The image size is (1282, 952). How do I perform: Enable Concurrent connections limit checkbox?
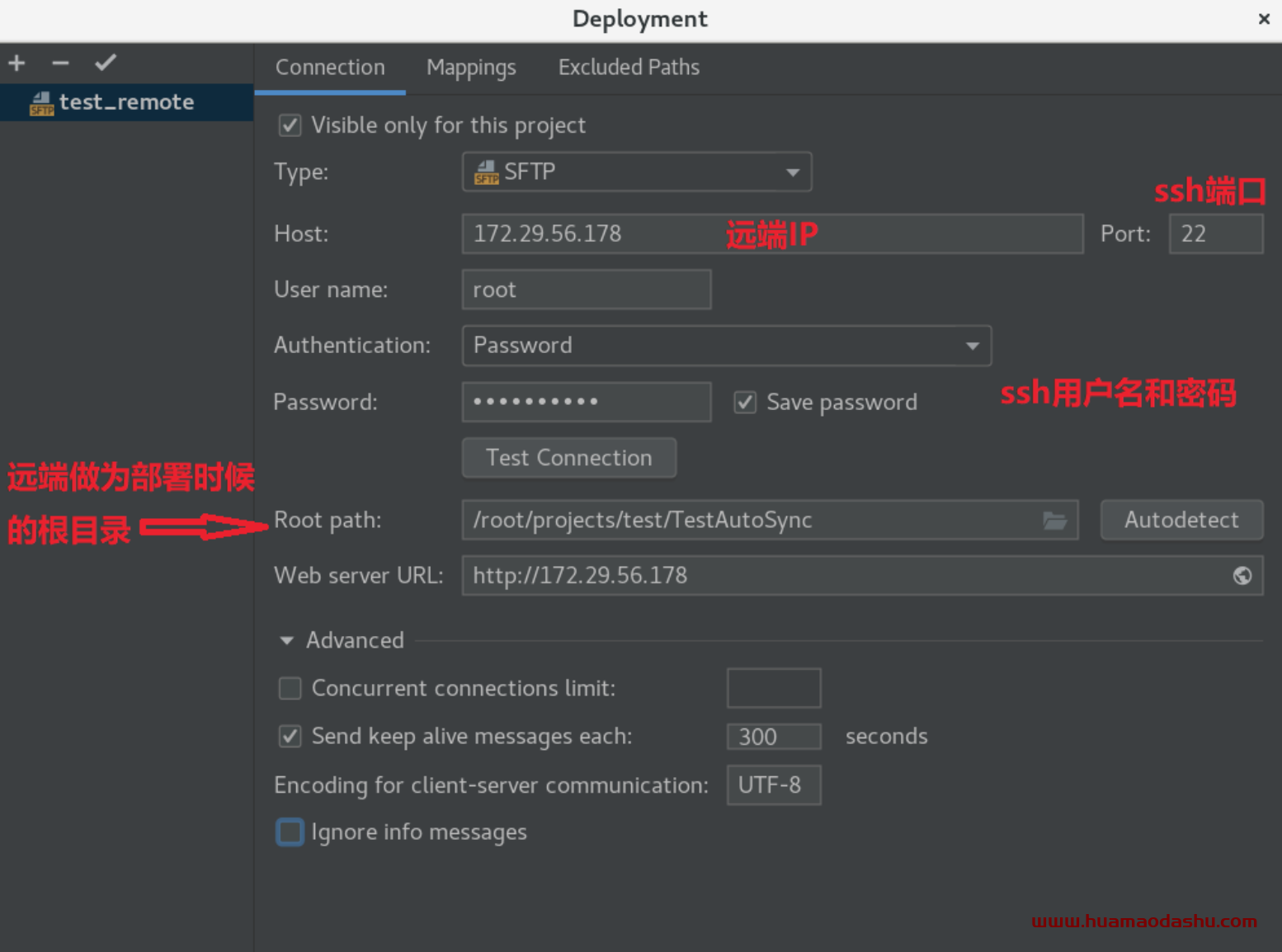290,688
